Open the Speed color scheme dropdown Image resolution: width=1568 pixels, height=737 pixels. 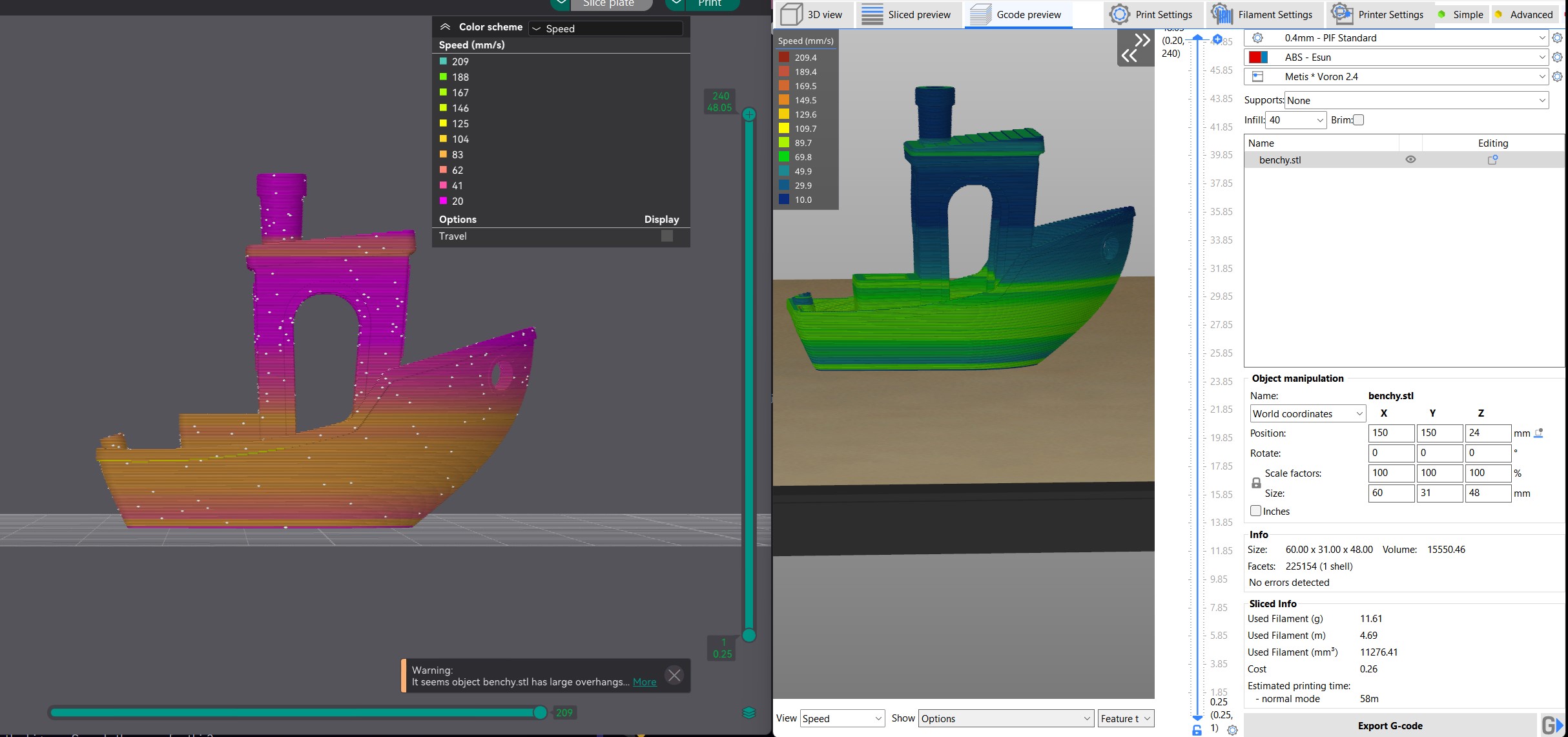[605, 28]
